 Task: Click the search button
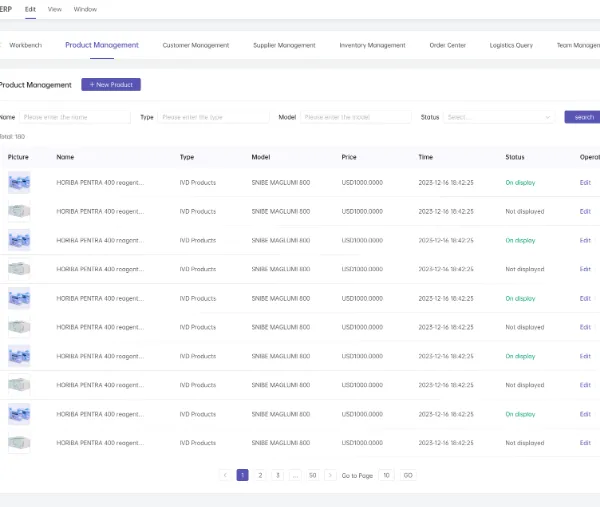pyautogui.click(x=584, y=117)
